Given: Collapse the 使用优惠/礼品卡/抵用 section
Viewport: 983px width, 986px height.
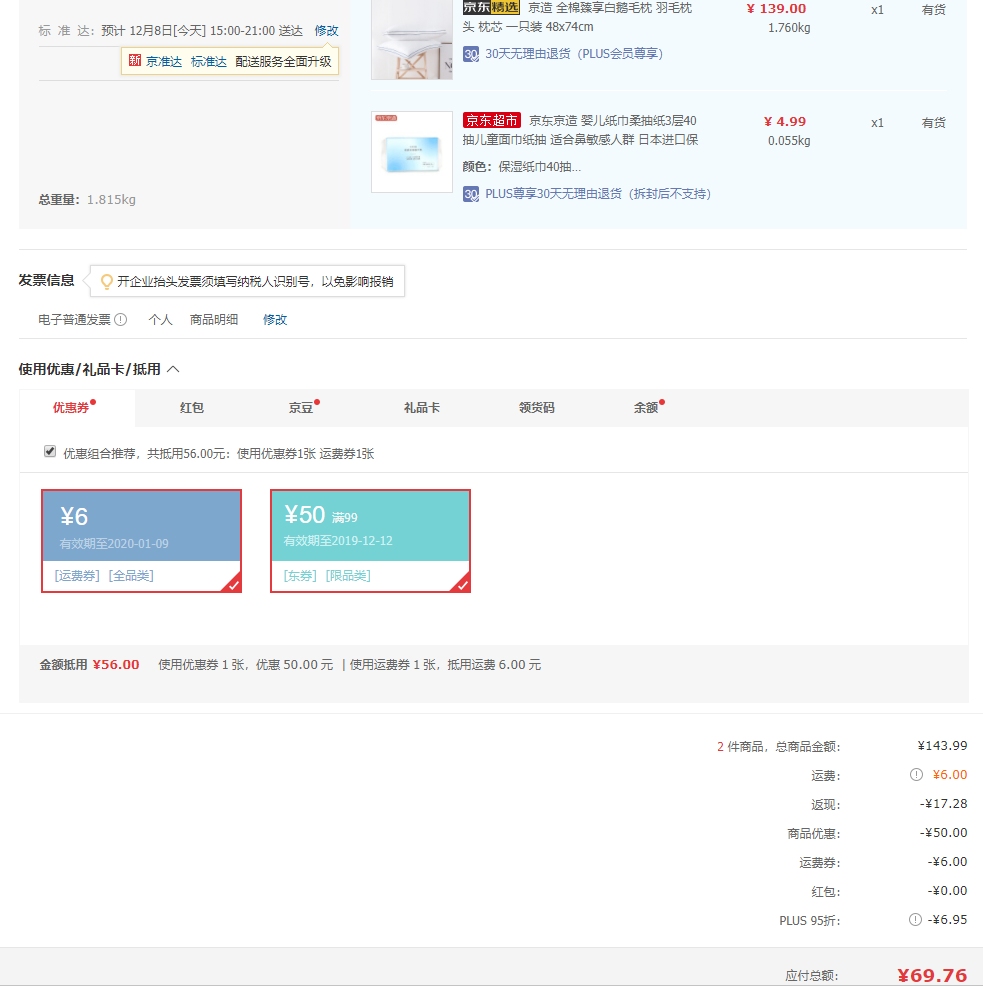Looking at the screenshot, I should (x=174, y=369).
